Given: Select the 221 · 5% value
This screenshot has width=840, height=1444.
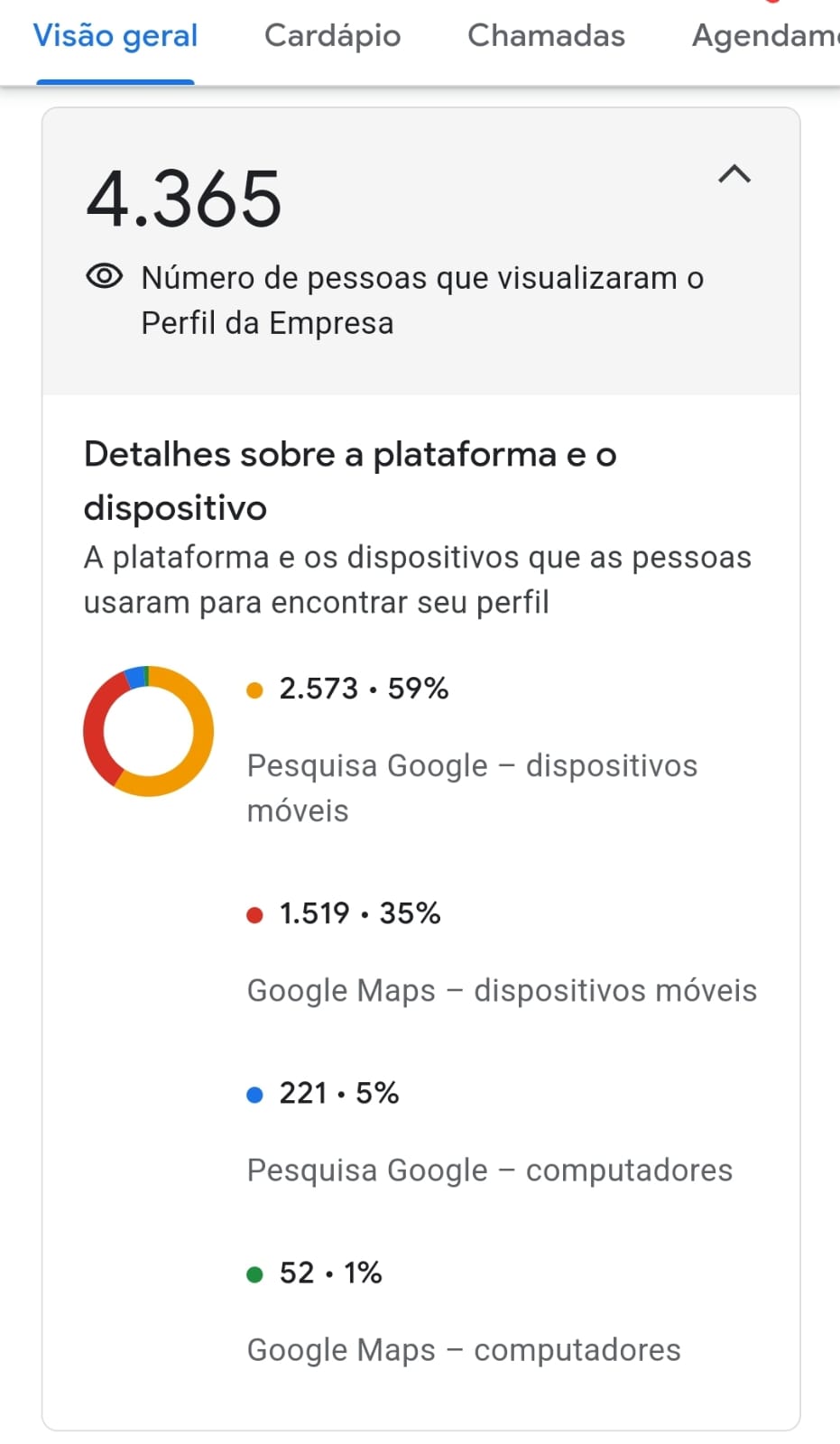Looking at the screenshot, I should tap(339, 1093).
